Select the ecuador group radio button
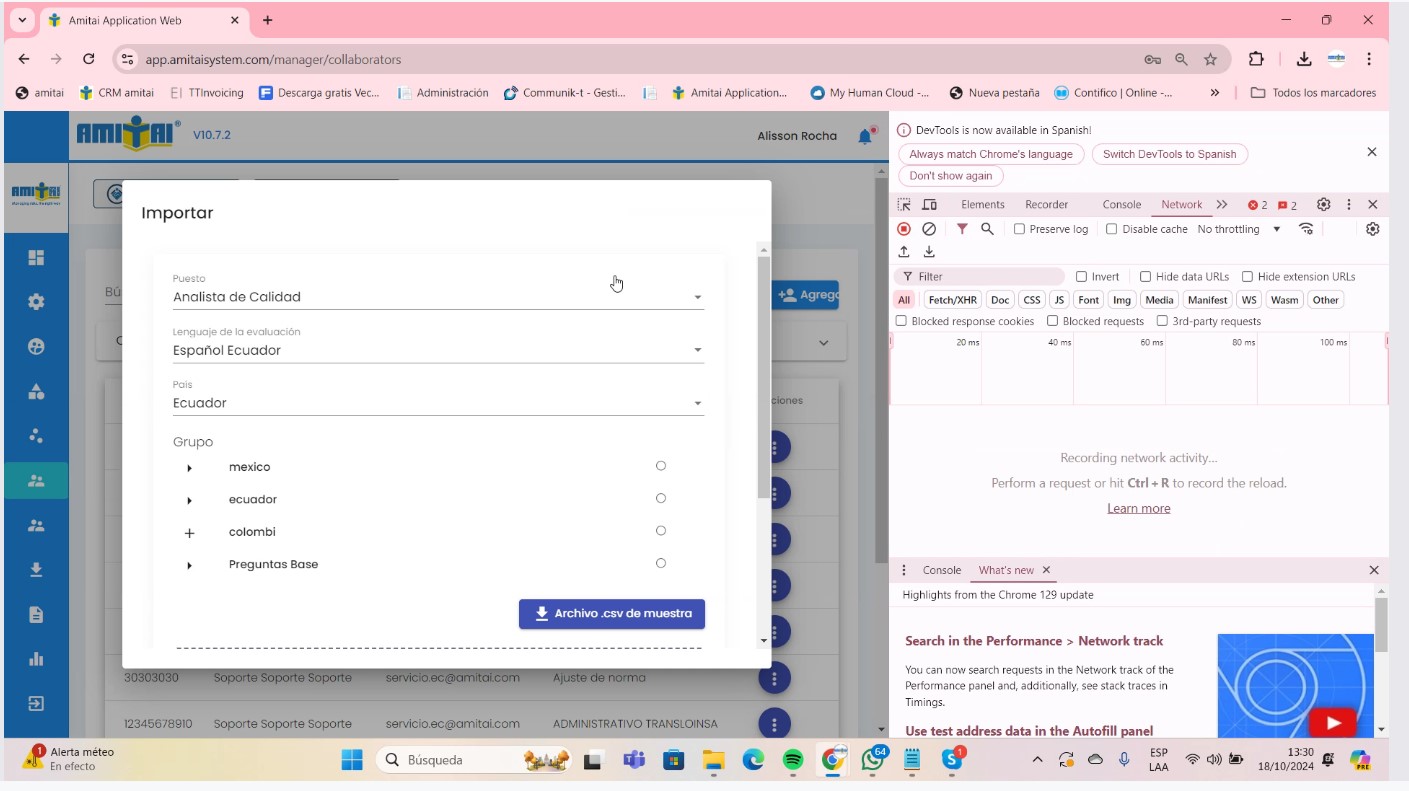The height and width of the screenshot is (791, 1409). coord(661,498)
